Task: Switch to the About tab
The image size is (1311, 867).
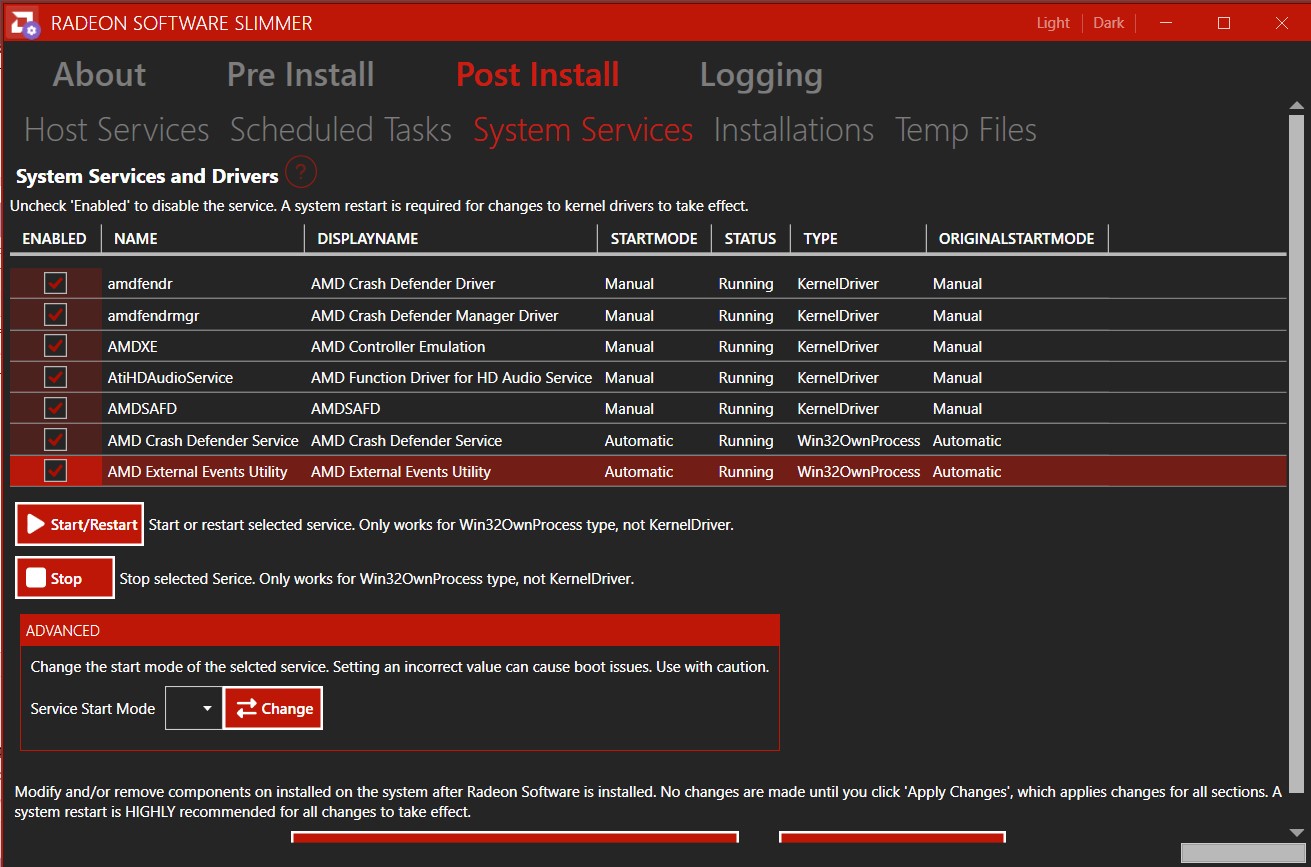Action: click(x=99, y=75)
